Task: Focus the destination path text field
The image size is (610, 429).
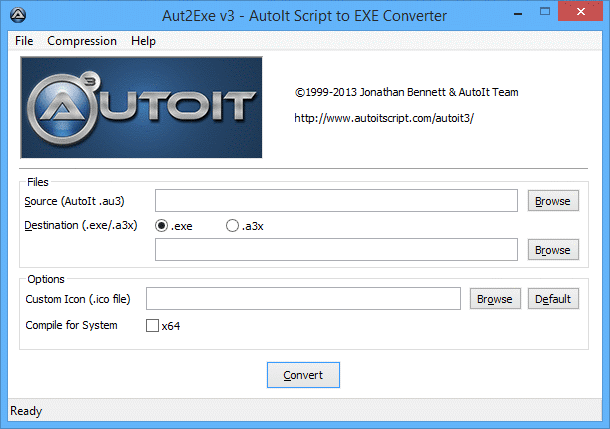Action: pyautogui.click(x=336, y=250)
